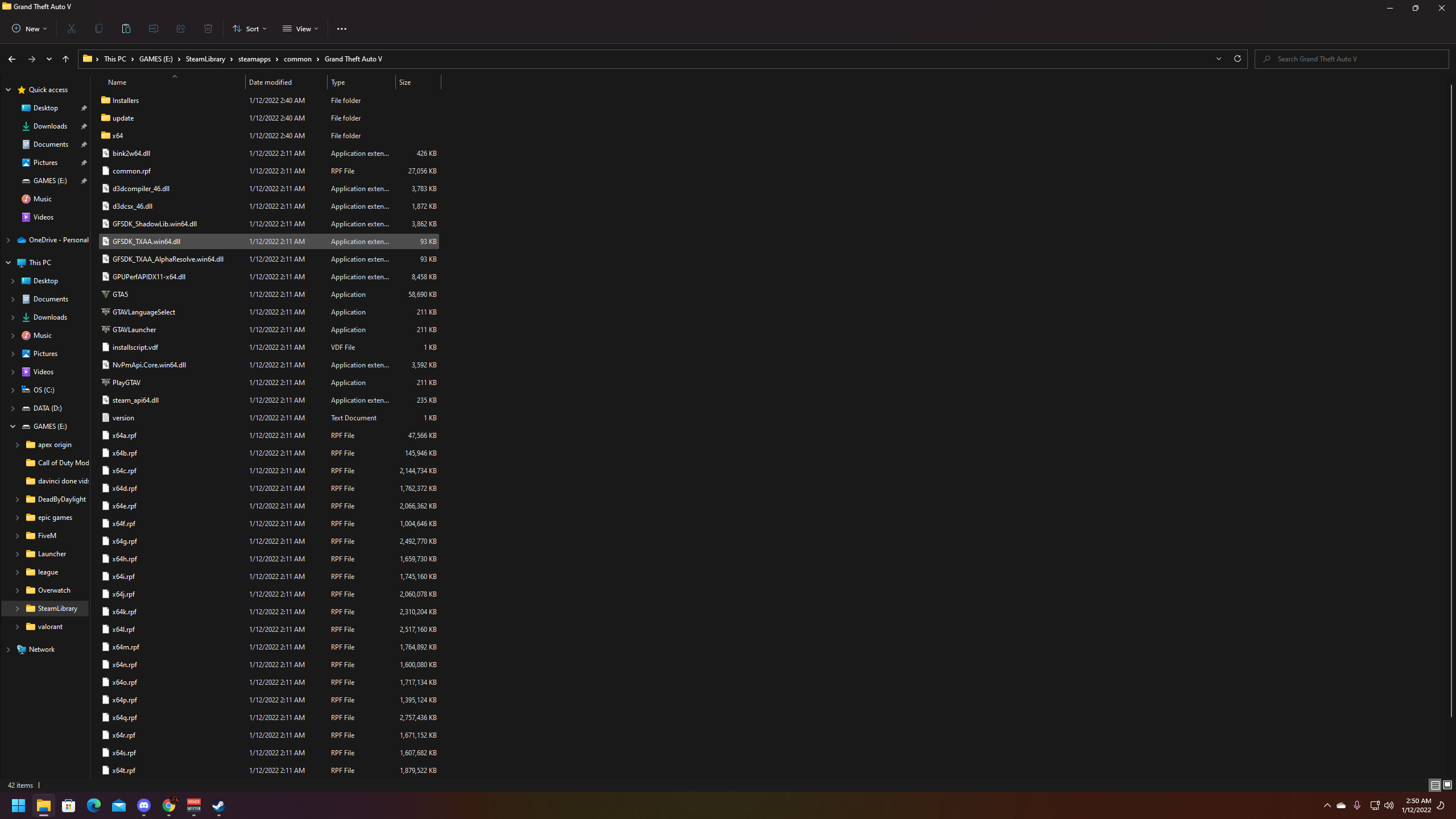Open the Sort dropdown menu
1456x819 pixels.
click(x=249, y=28)
